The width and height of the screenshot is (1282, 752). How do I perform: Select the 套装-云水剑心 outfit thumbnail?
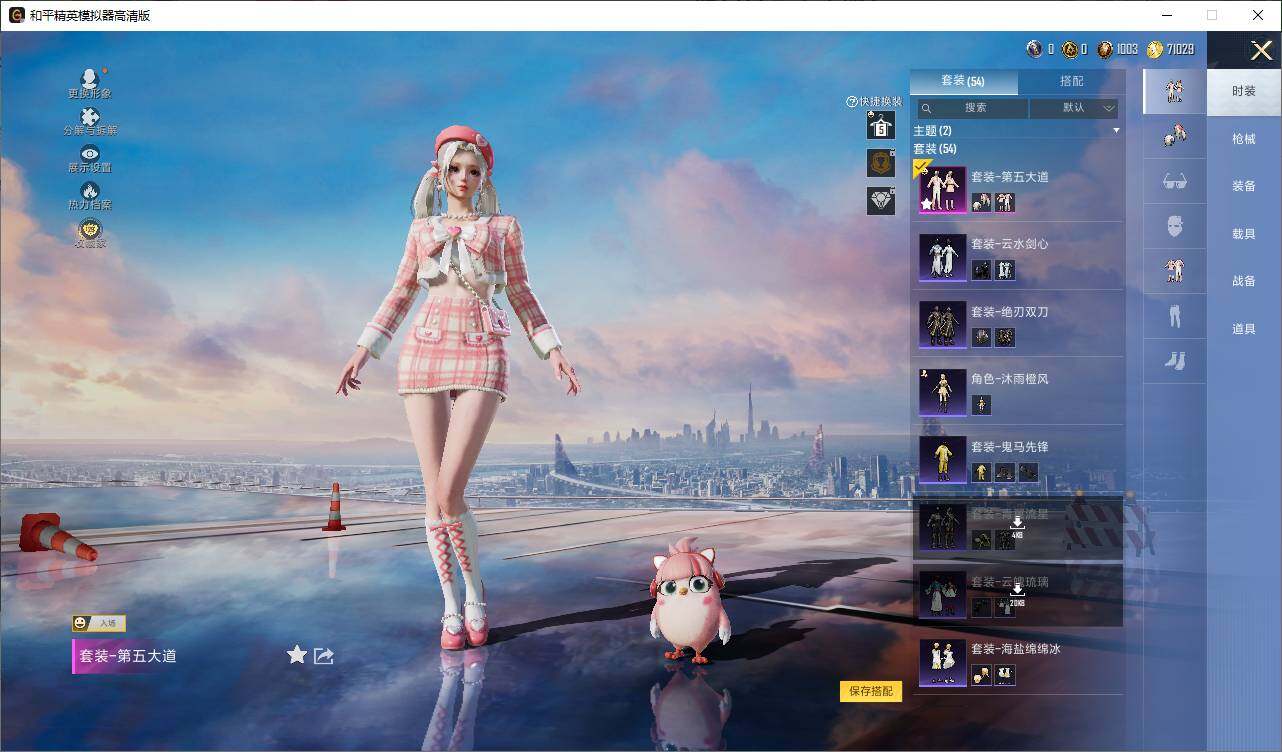943,258
